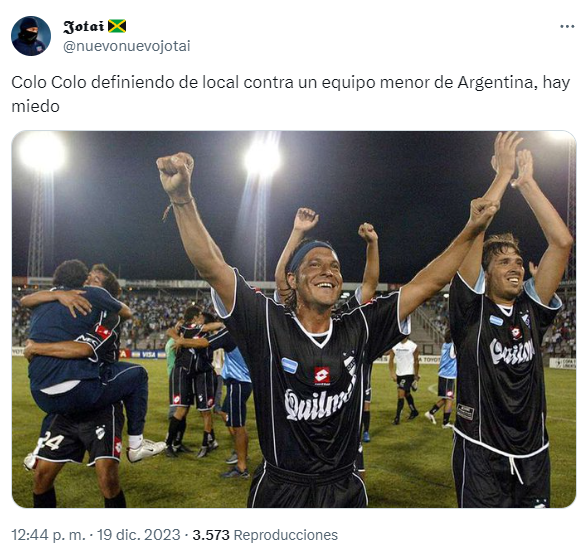Image resolution: width=586 pixels, height=553 pixels.
Task: Click the tweet text starting with Colo Colo
Action: pyautogui.click(x=290, y=94)
